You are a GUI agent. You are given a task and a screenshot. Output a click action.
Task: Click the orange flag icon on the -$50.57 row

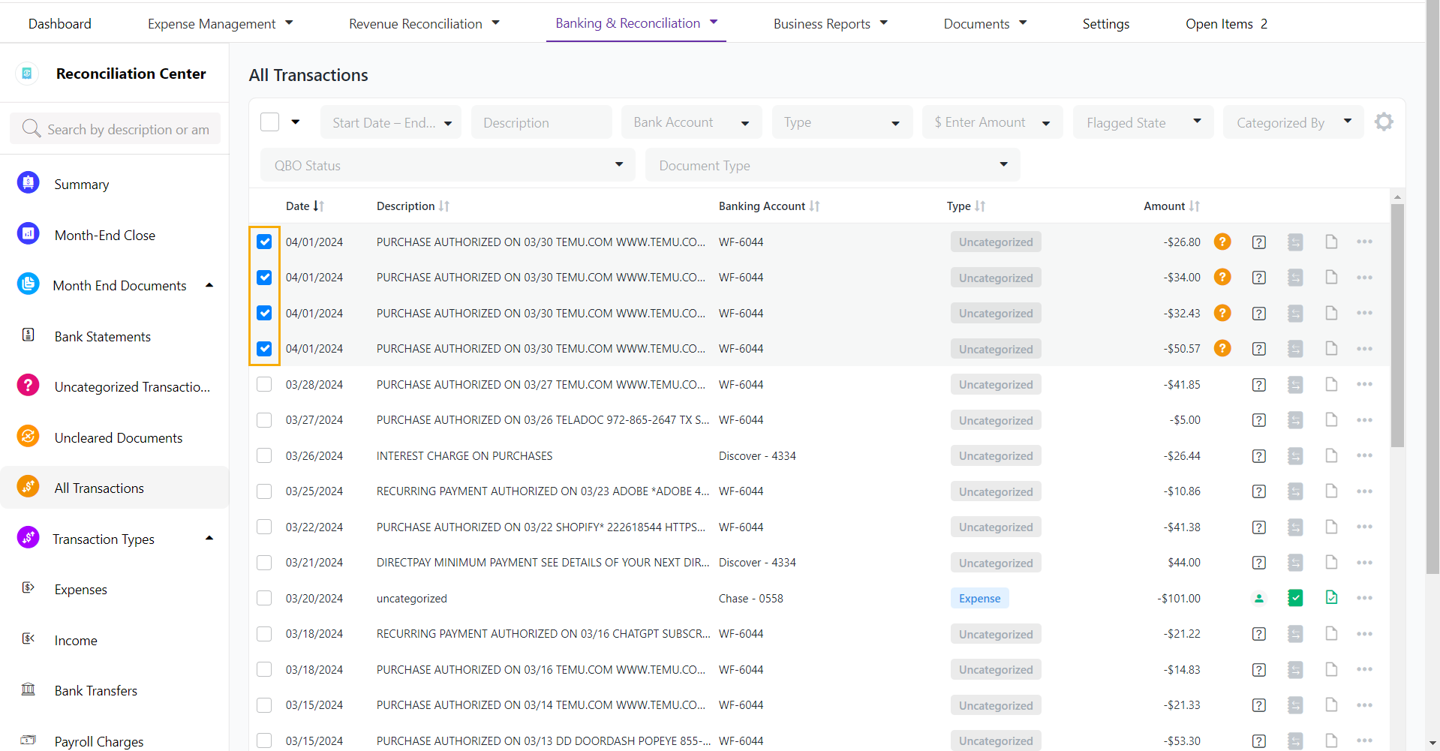[1222, 349]
